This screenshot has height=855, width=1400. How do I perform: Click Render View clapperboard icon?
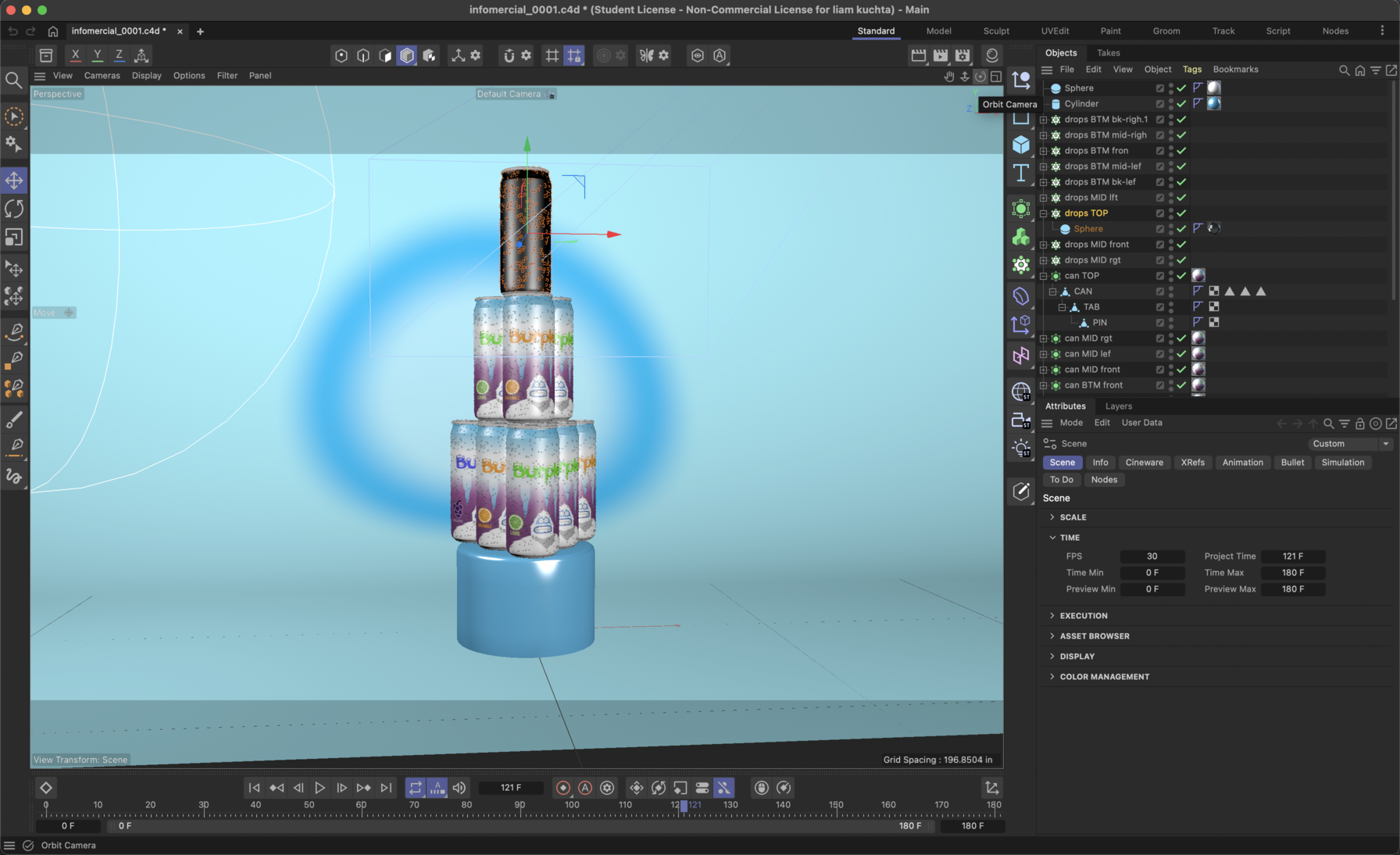919,55
